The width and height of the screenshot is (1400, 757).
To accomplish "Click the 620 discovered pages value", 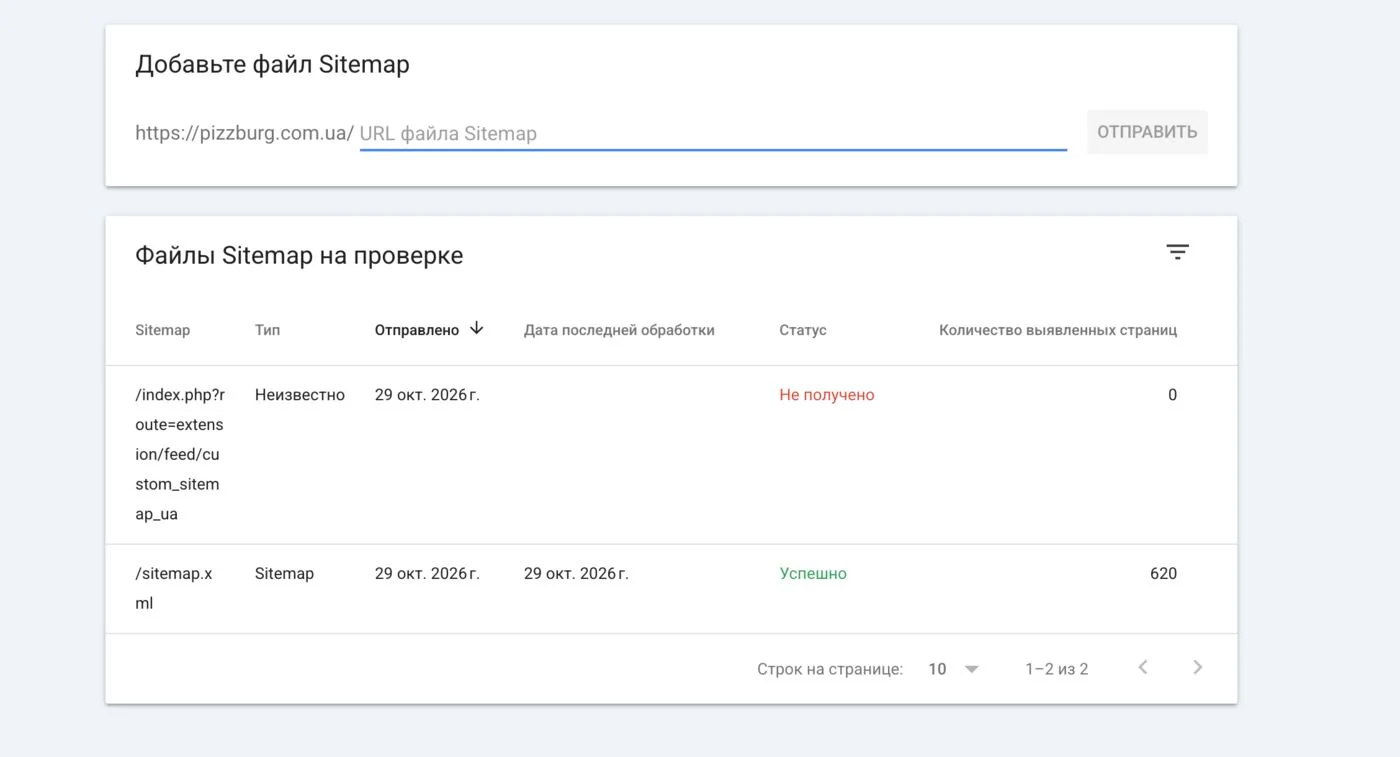I will (1163, 574).
